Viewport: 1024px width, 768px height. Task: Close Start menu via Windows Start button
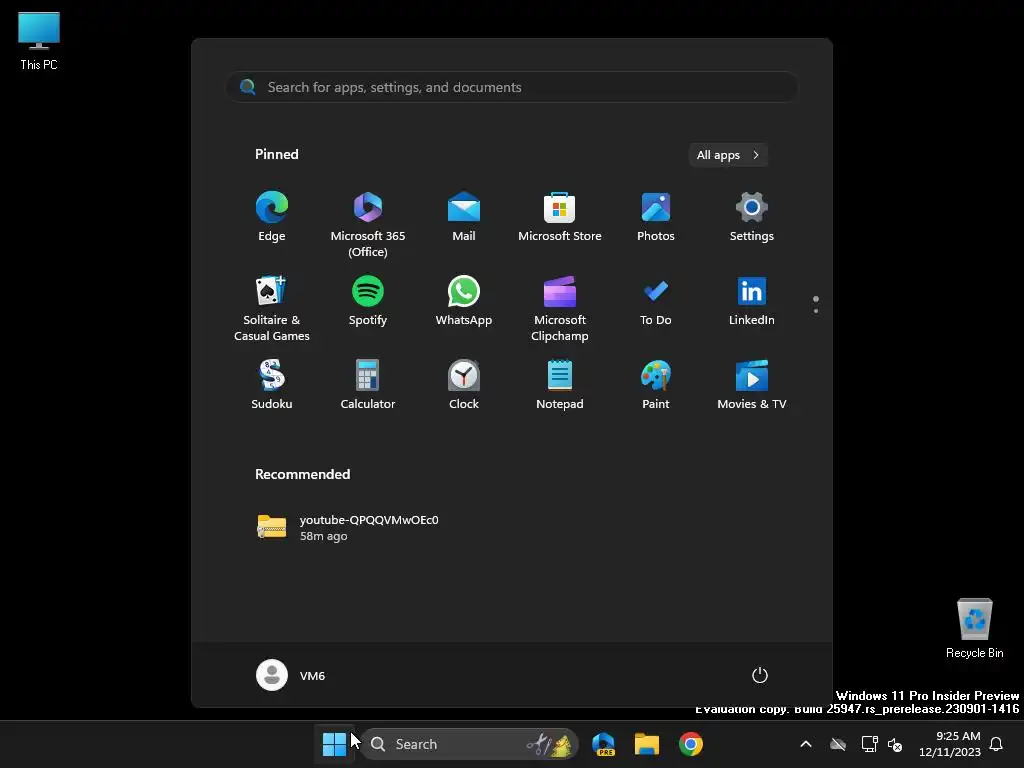pyautogui.click(x=334, y=744)
